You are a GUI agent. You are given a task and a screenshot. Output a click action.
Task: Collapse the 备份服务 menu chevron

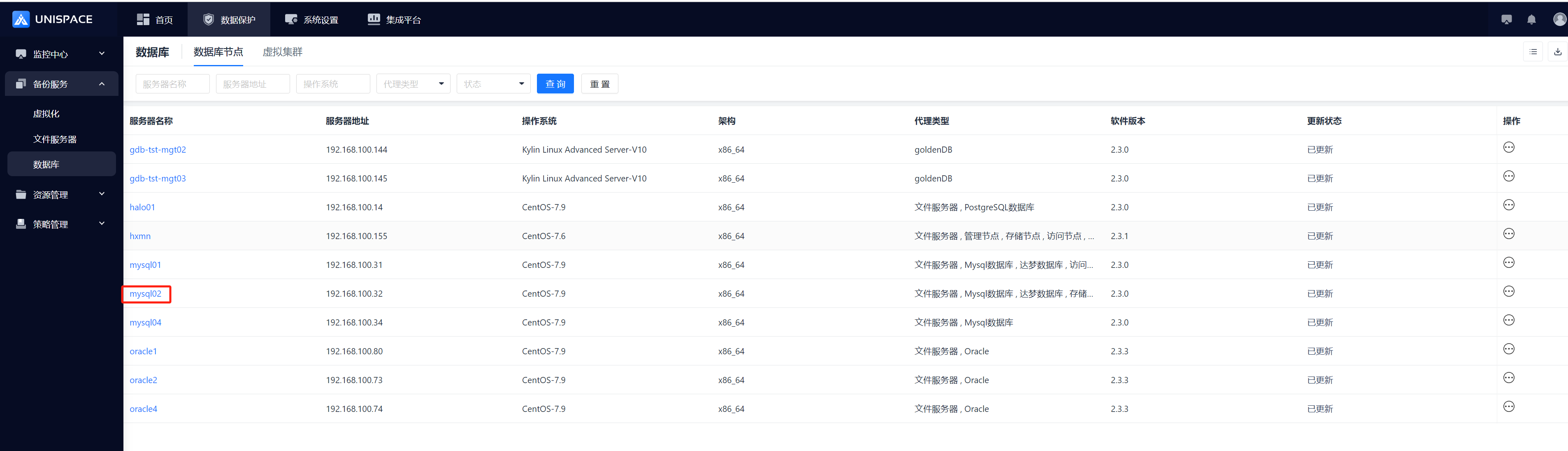tap(102, 84)
